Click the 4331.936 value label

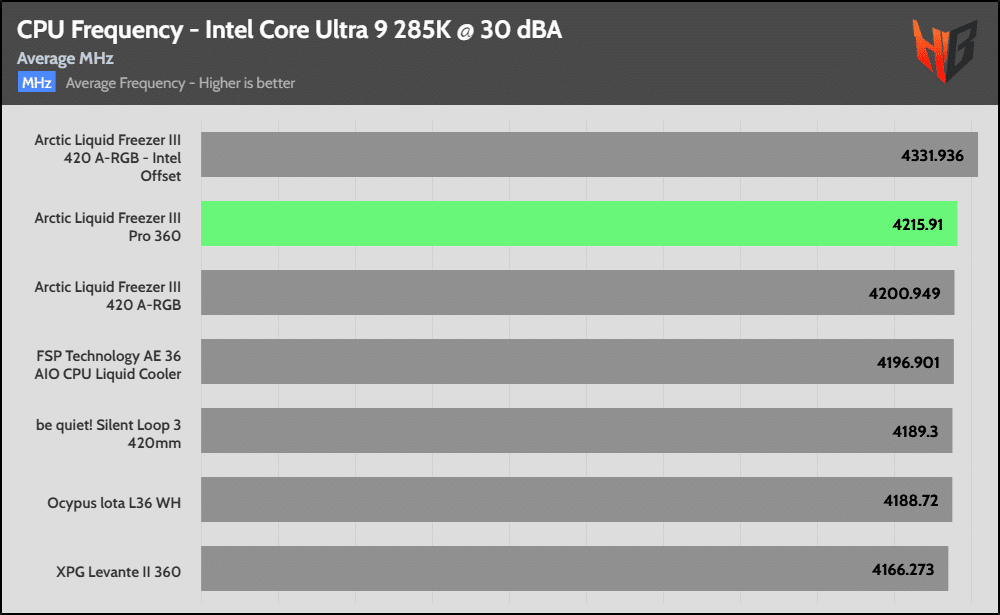tap(929, 155)
